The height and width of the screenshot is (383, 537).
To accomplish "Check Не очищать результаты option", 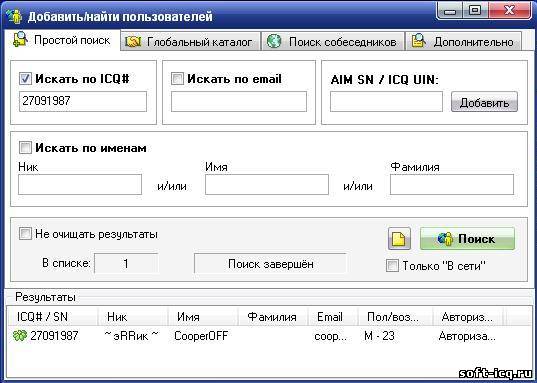I will pos(25,234).
